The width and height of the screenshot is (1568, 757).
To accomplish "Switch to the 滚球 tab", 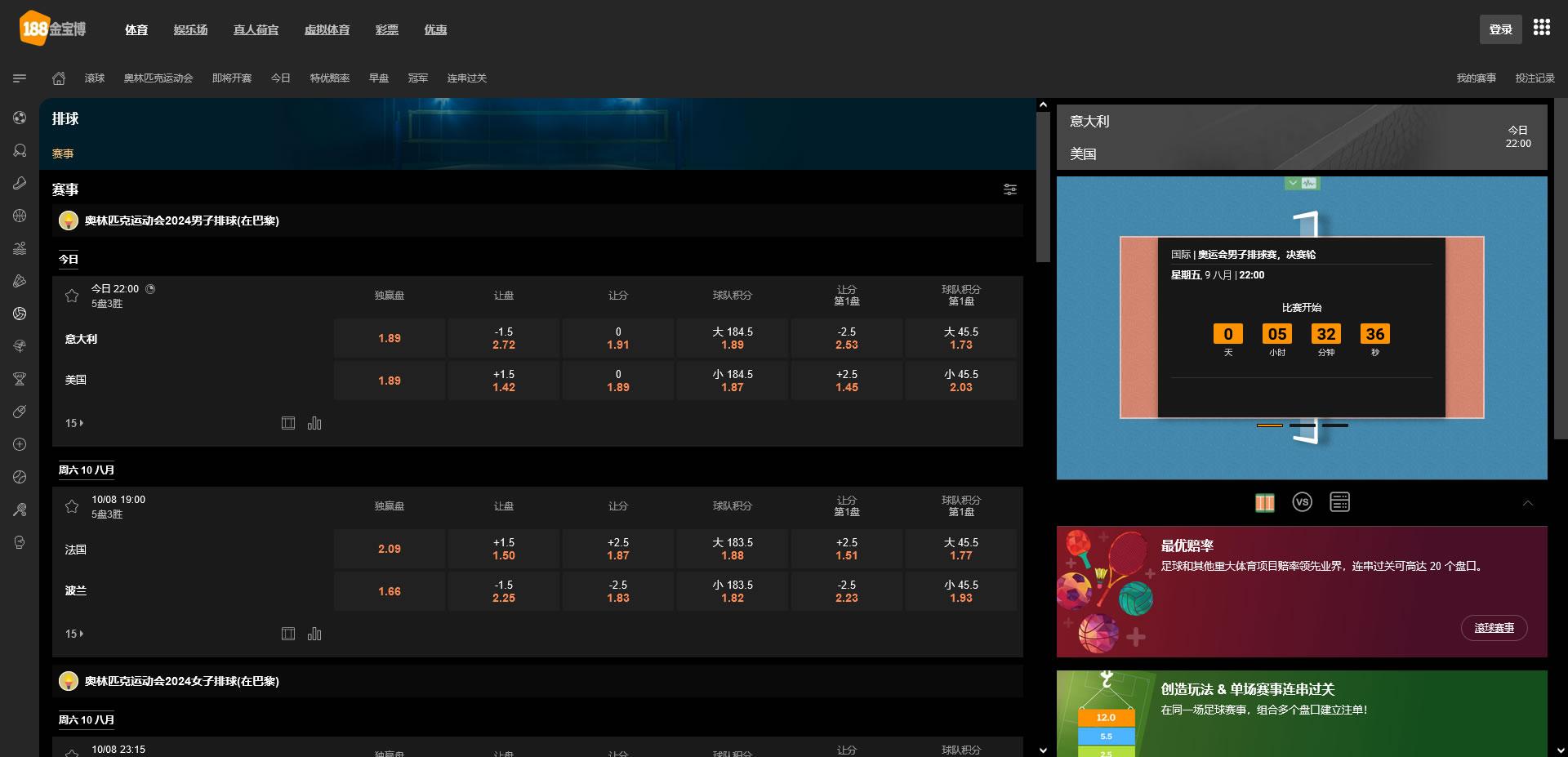I will point(95,78).
